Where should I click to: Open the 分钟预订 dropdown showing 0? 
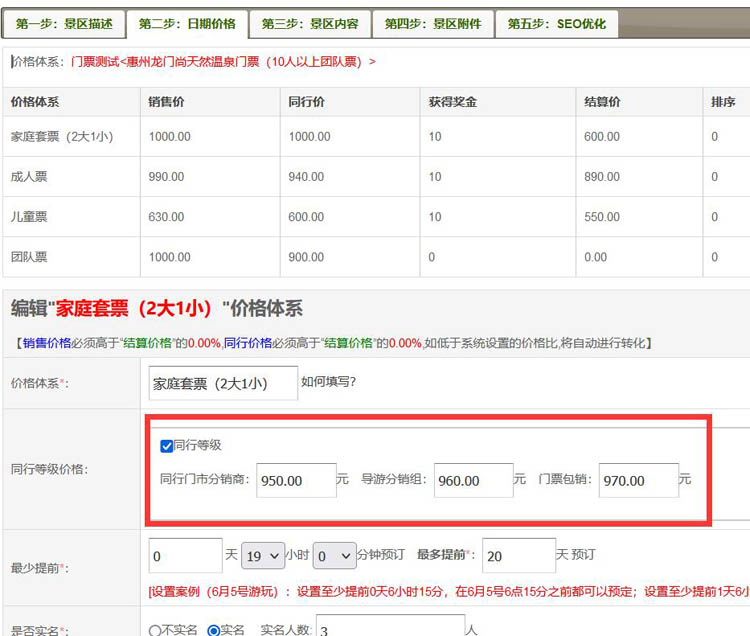pos(334,555)
